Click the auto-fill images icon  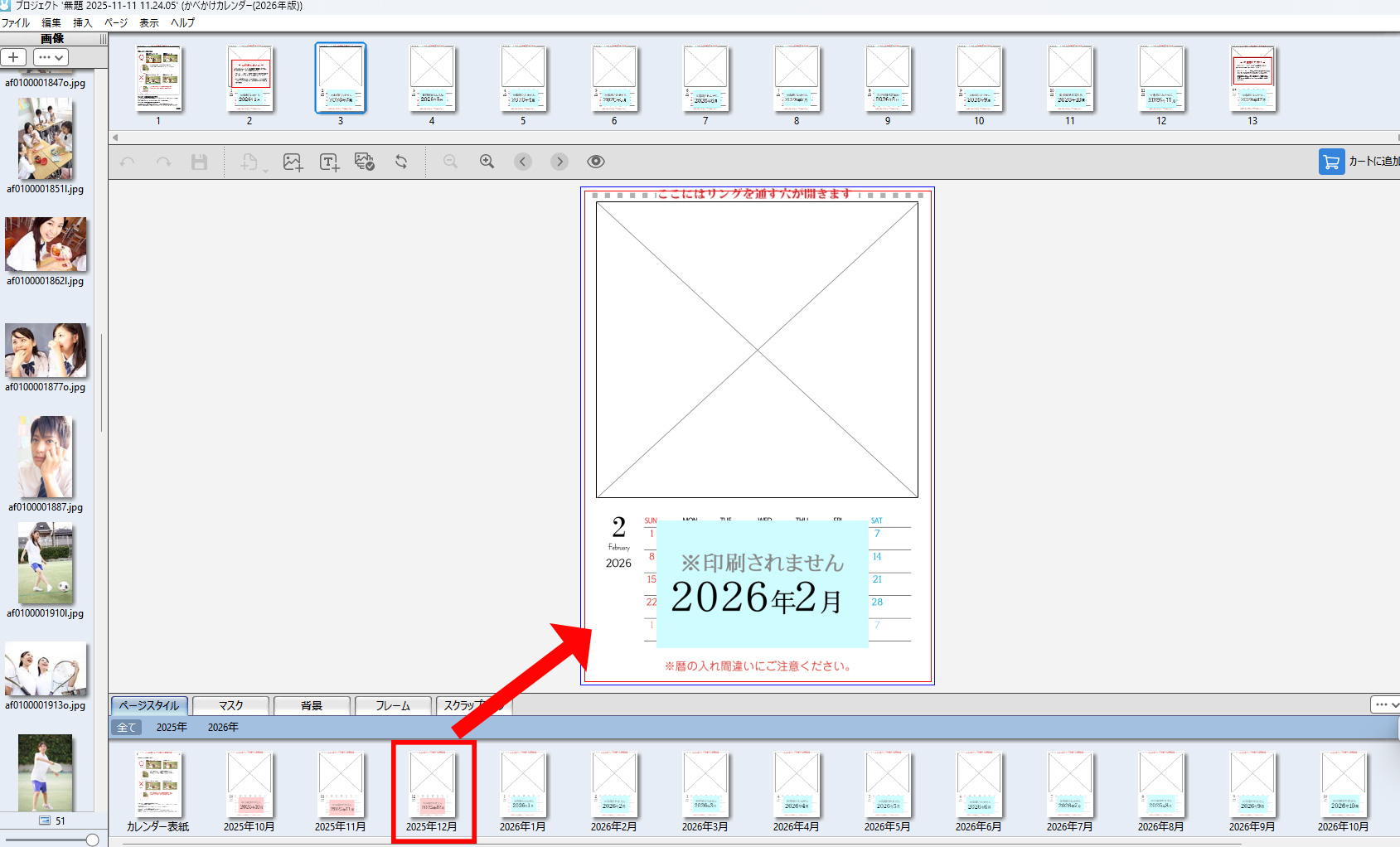pyautogui.click(x=364, y=162)
